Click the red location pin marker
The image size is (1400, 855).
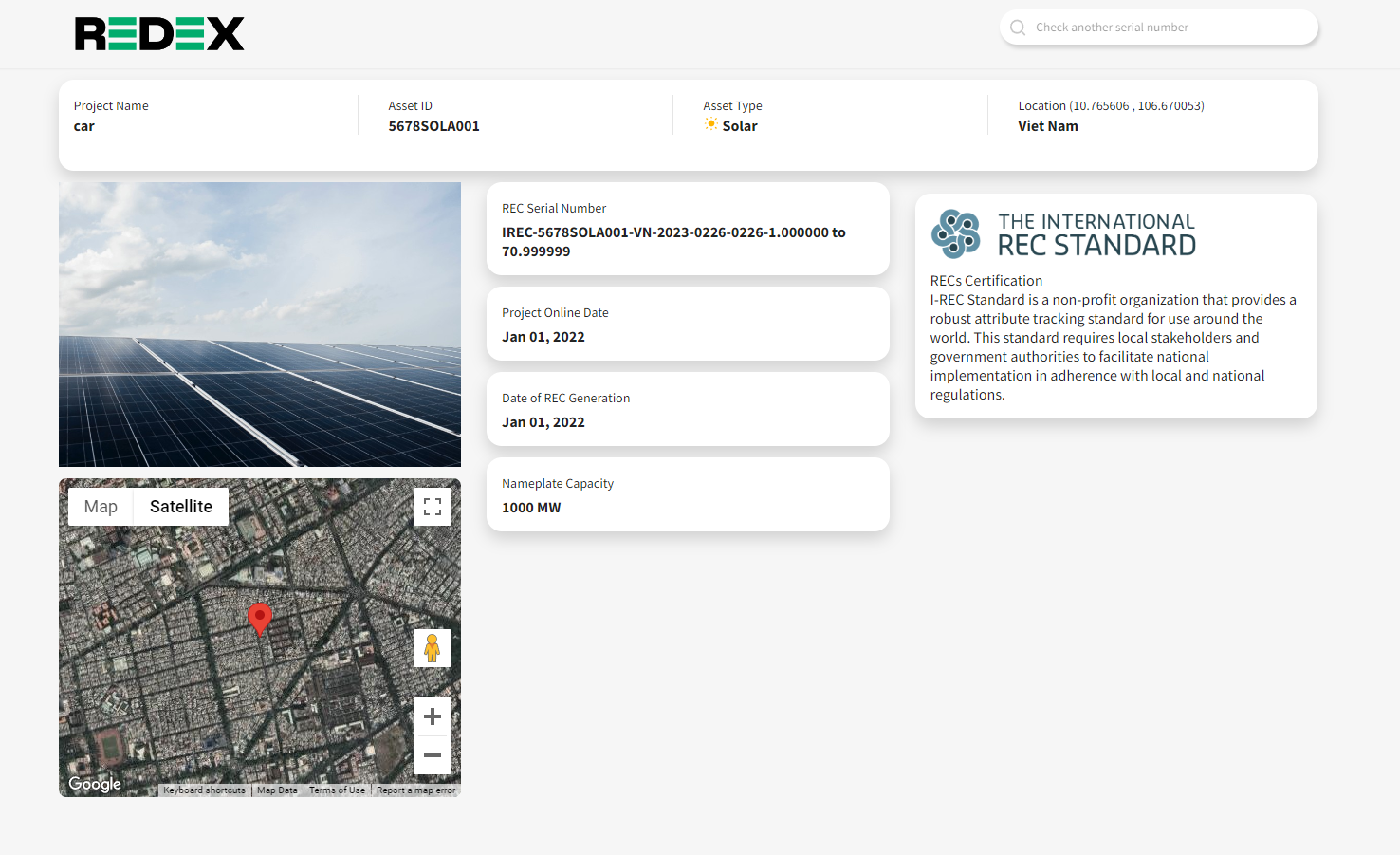pyautogui.click(x=259, y=618)
